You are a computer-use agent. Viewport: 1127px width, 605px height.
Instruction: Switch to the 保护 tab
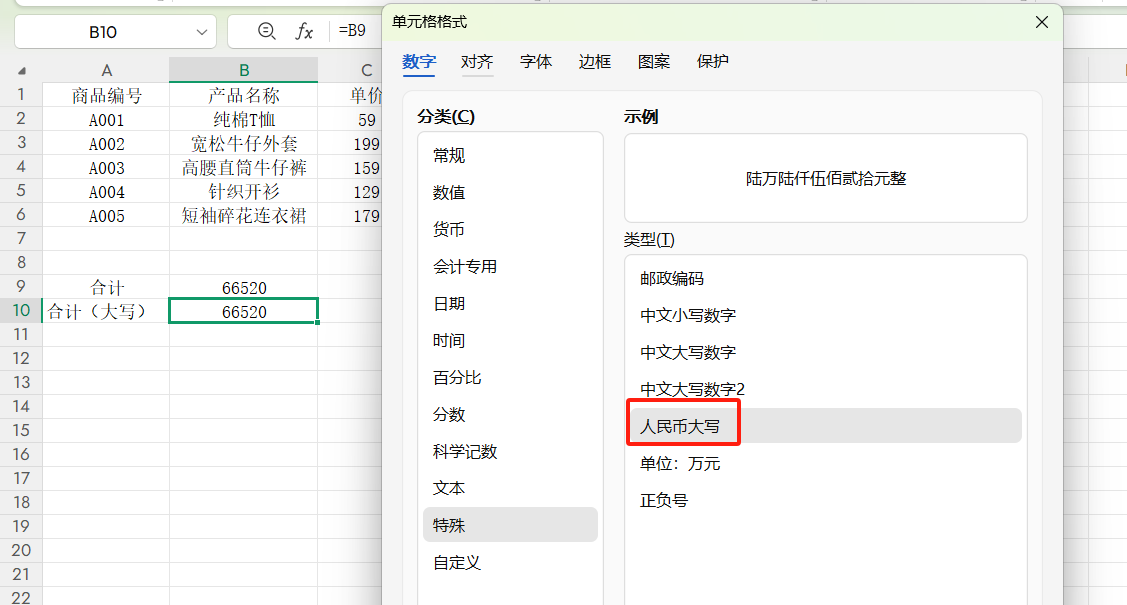[711, 61]
